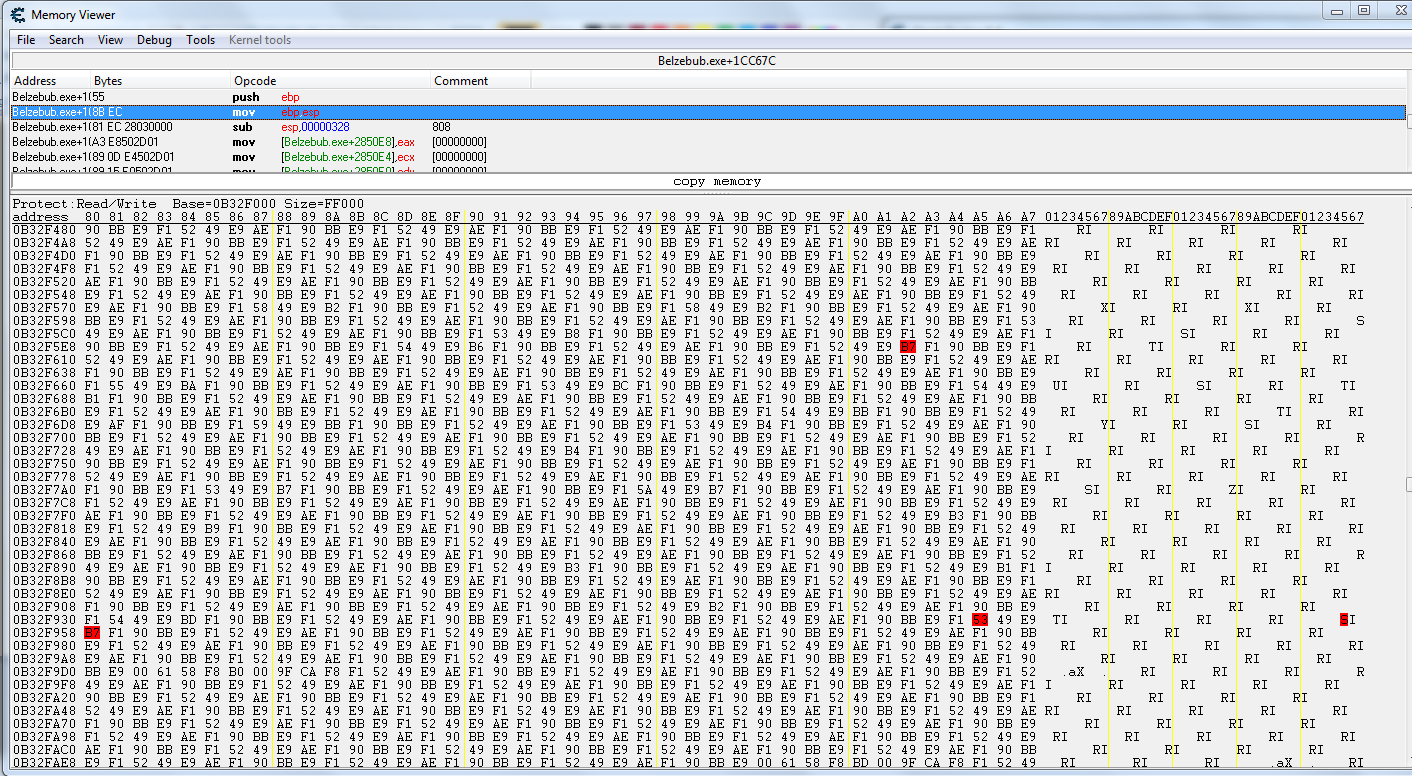
Task: Open the Tools menu
Action: (x=200, y=40)
